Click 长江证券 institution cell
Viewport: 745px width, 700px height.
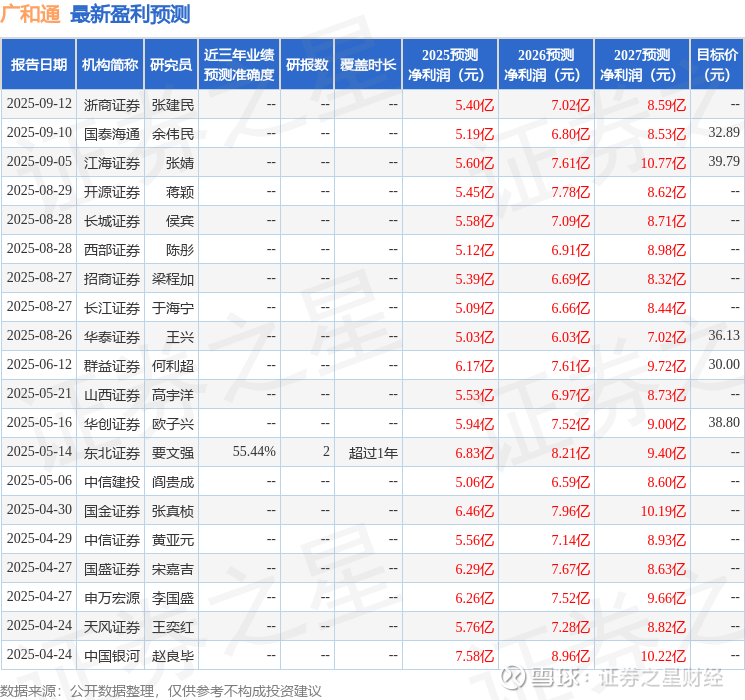[112, 308]
